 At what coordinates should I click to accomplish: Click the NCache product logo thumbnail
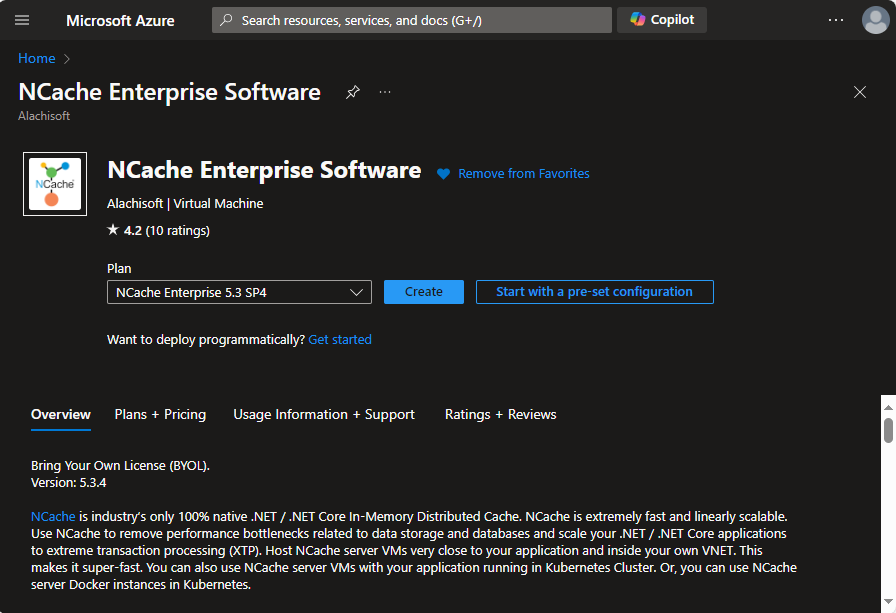click(x=55, y=184)
